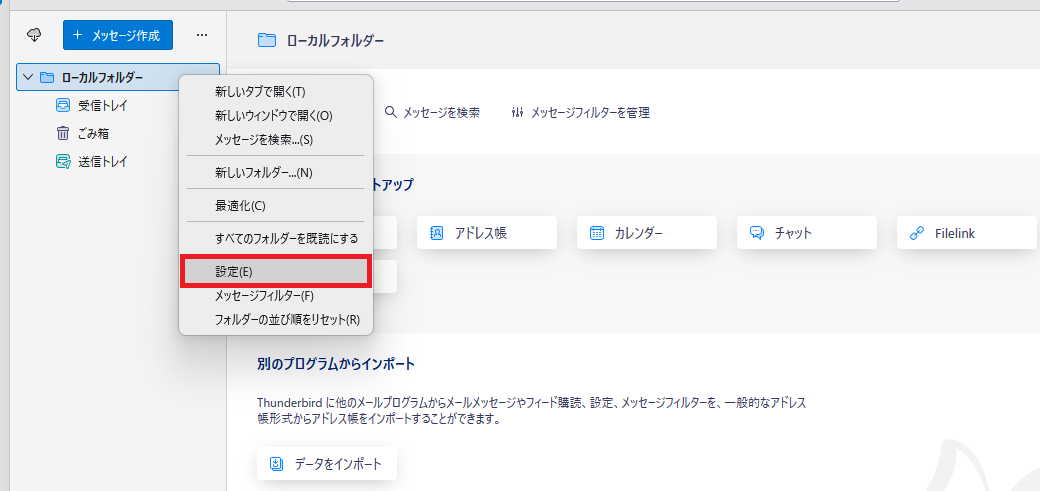This screenshot has height=491, width=1040.
Task: Open the Chat (チャット) card
Action: pos(806,233)
